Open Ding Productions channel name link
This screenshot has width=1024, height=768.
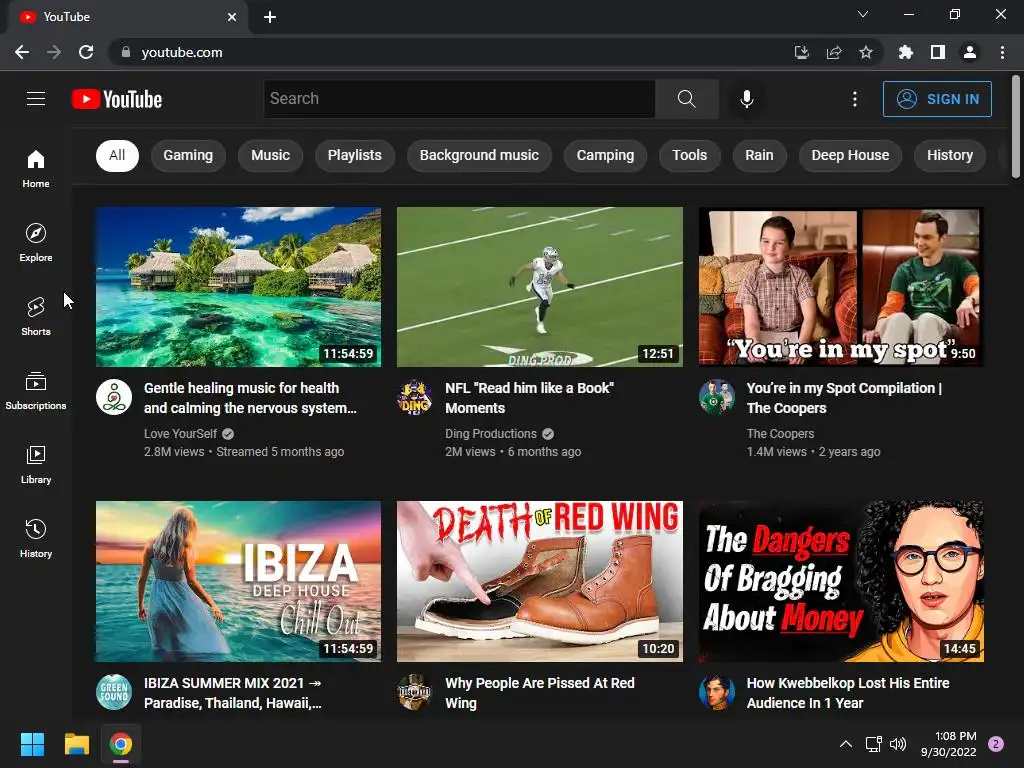[x=491, y=434]
